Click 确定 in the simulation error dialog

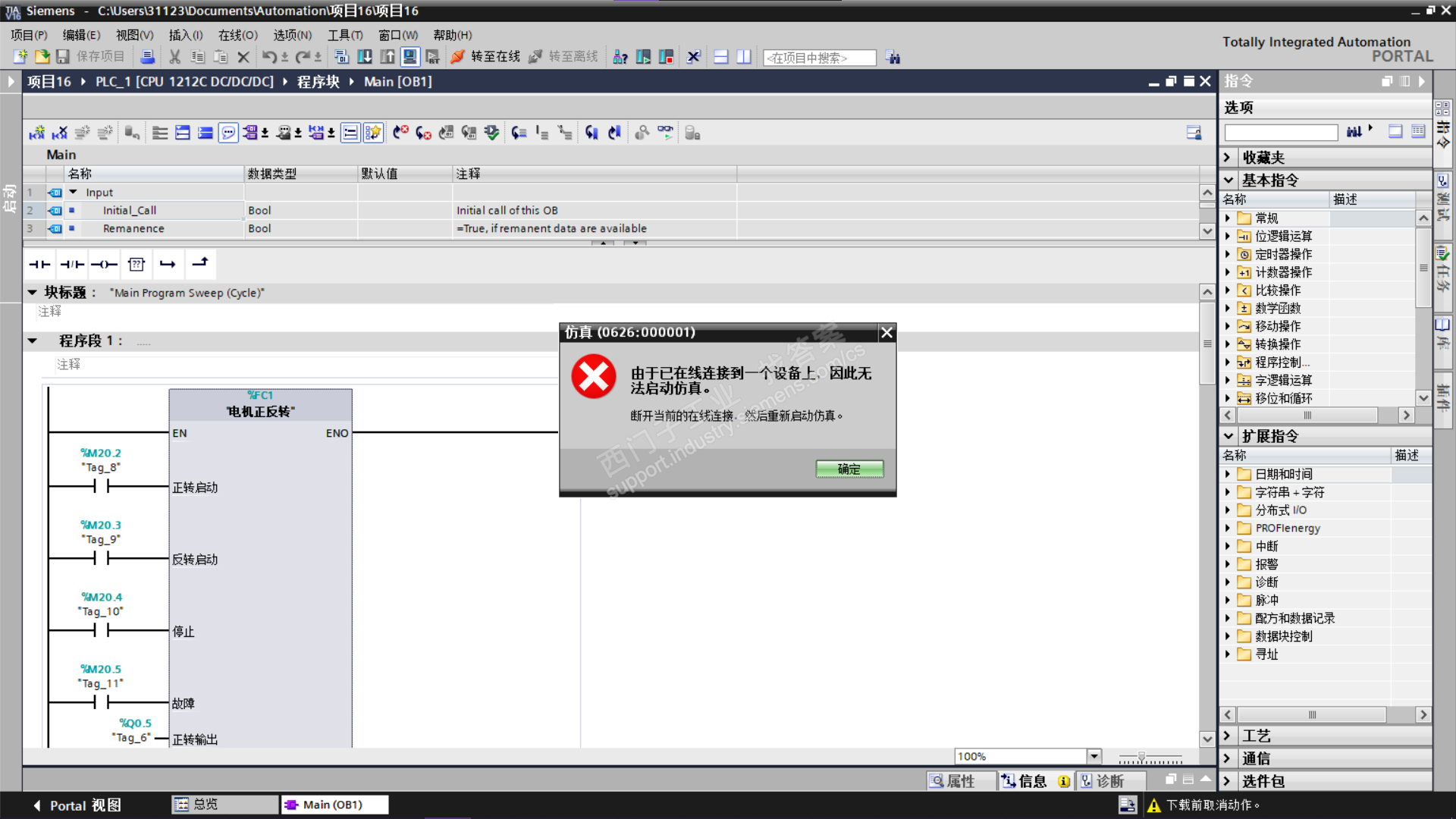pos(849,469)
